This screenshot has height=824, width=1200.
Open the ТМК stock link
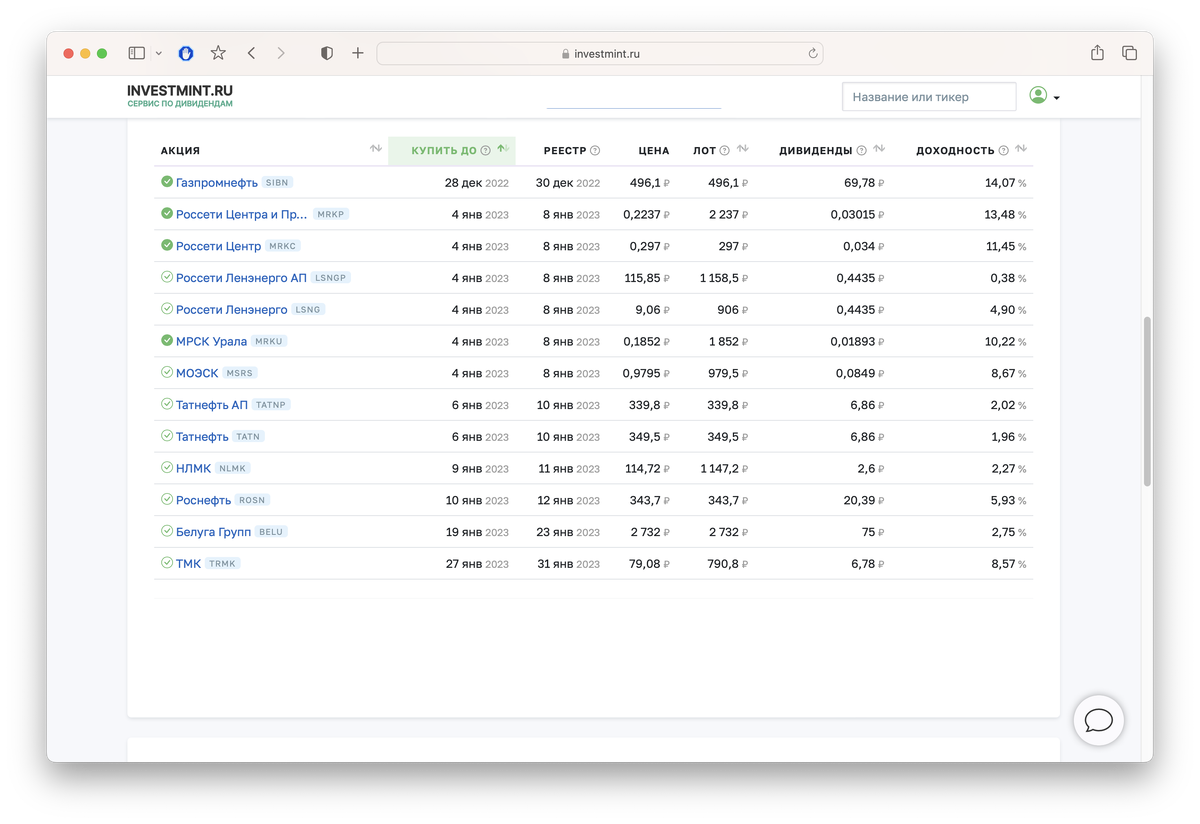coord(188,564)
